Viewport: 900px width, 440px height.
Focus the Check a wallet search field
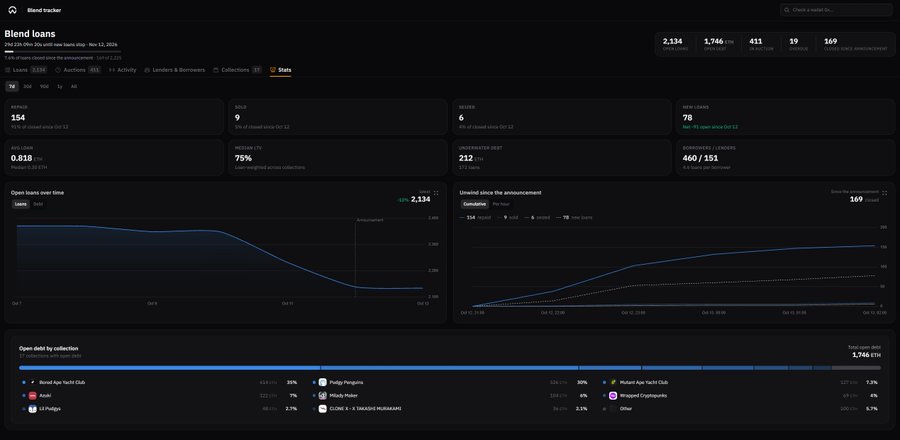pyautogui.click(x=836, y=10)
